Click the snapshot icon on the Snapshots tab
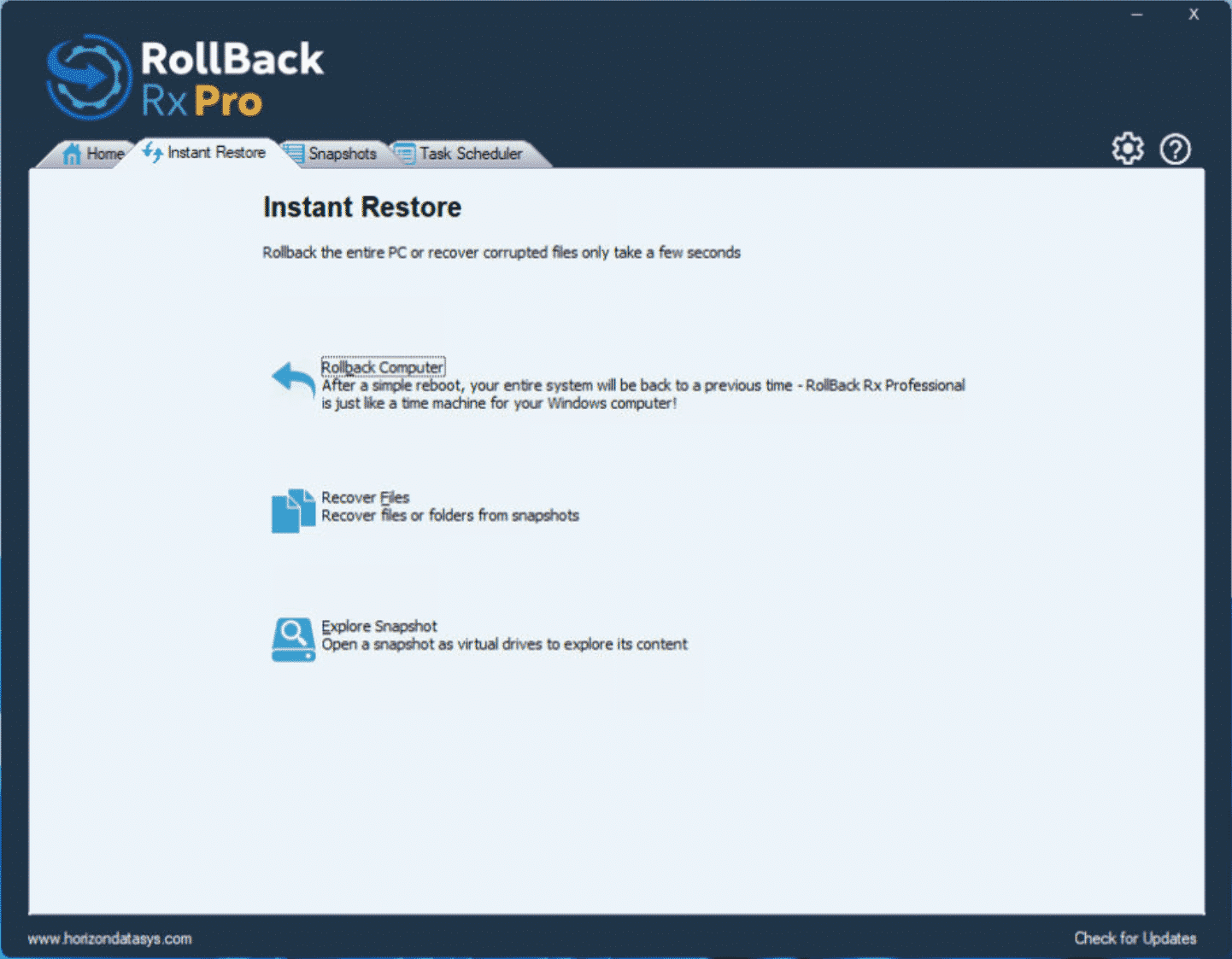This screenshot has height=959, width=1232. (x=296, y=154)
